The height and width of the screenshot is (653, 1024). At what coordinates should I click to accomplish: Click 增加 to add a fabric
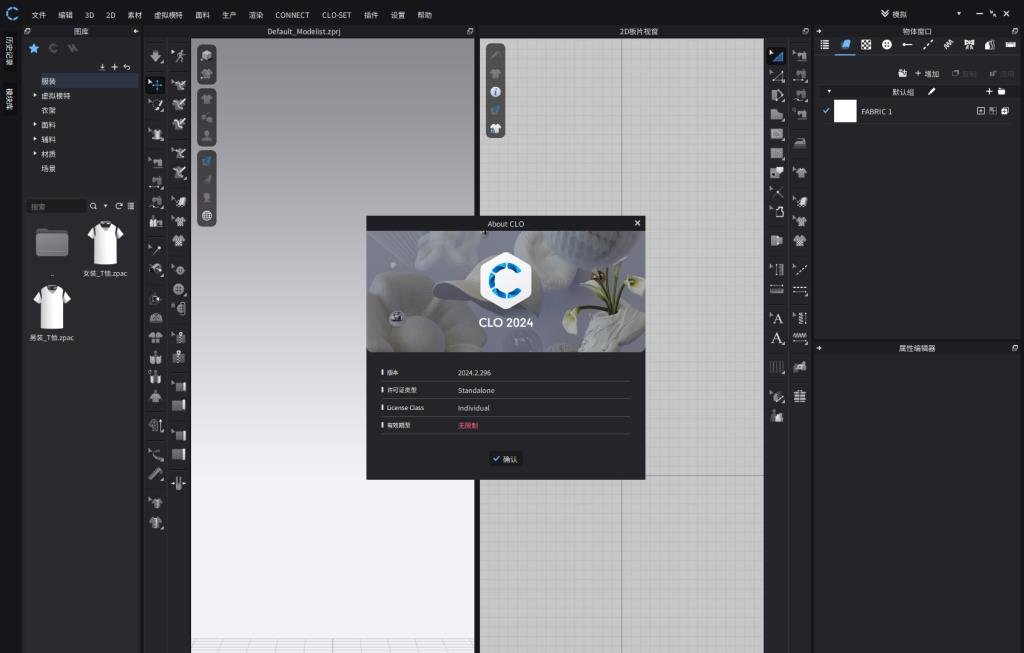(927, 73)
